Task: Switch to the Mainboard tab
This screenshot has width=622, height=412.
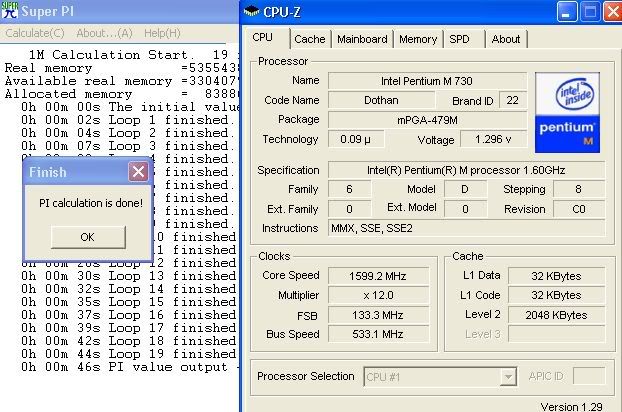Action: tap(362, 39)
